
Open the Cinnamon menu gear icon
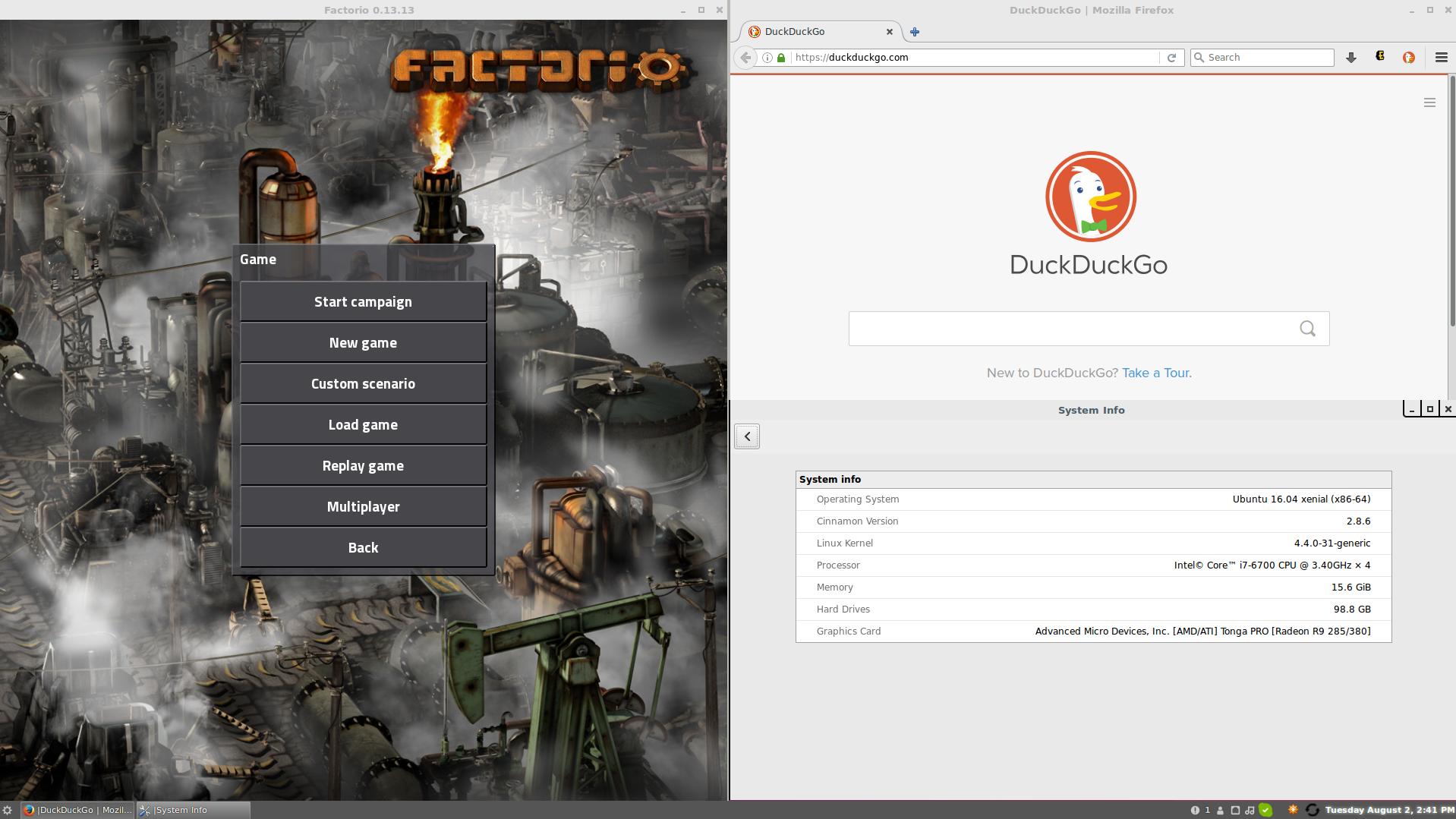(x=8, y=810)
